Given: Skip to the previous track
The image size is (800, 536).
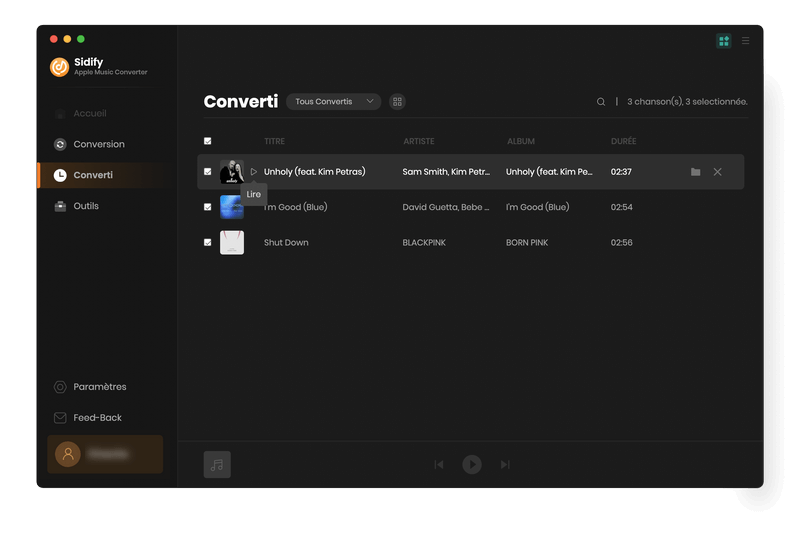Looking at the screenshot, I should click(x=439, y=464).
